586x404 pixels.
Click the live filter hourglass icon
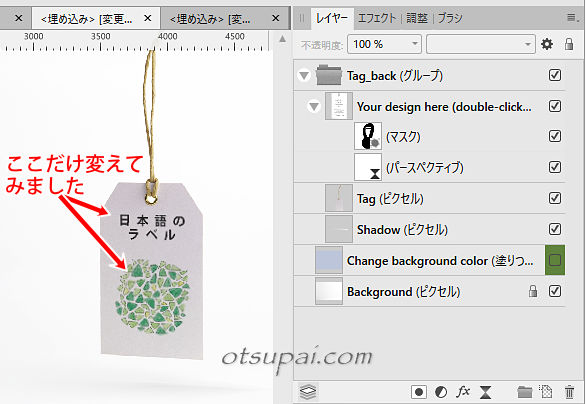pos(485,392)
